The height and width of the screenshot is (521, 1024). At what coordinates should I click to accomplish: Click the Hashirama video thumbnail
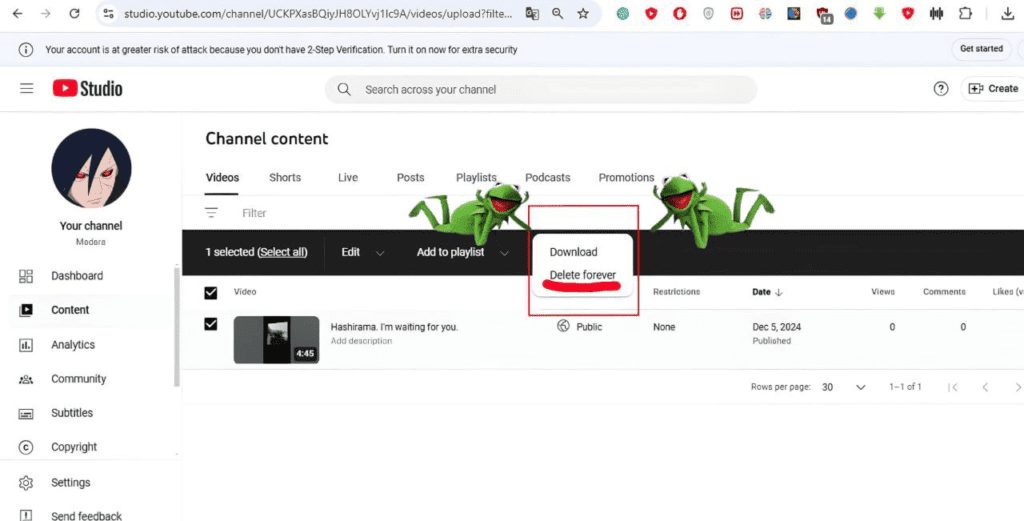coord(276,339)
